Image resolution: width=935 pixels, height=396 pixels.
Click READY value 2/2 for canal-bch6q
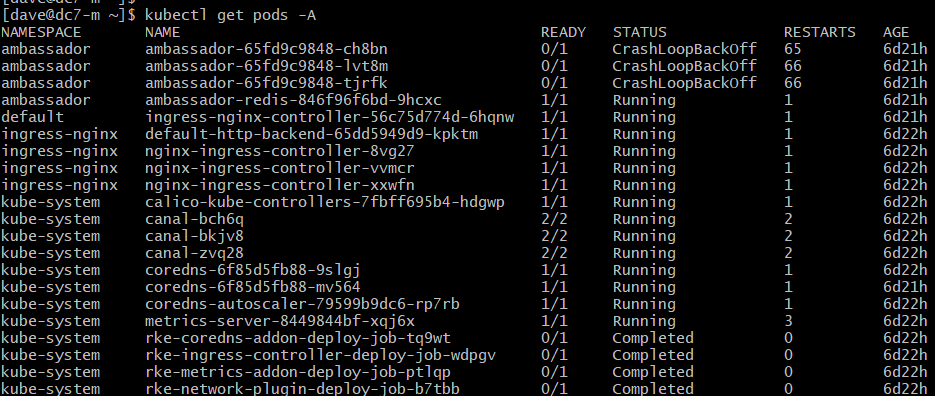[554, 219]
